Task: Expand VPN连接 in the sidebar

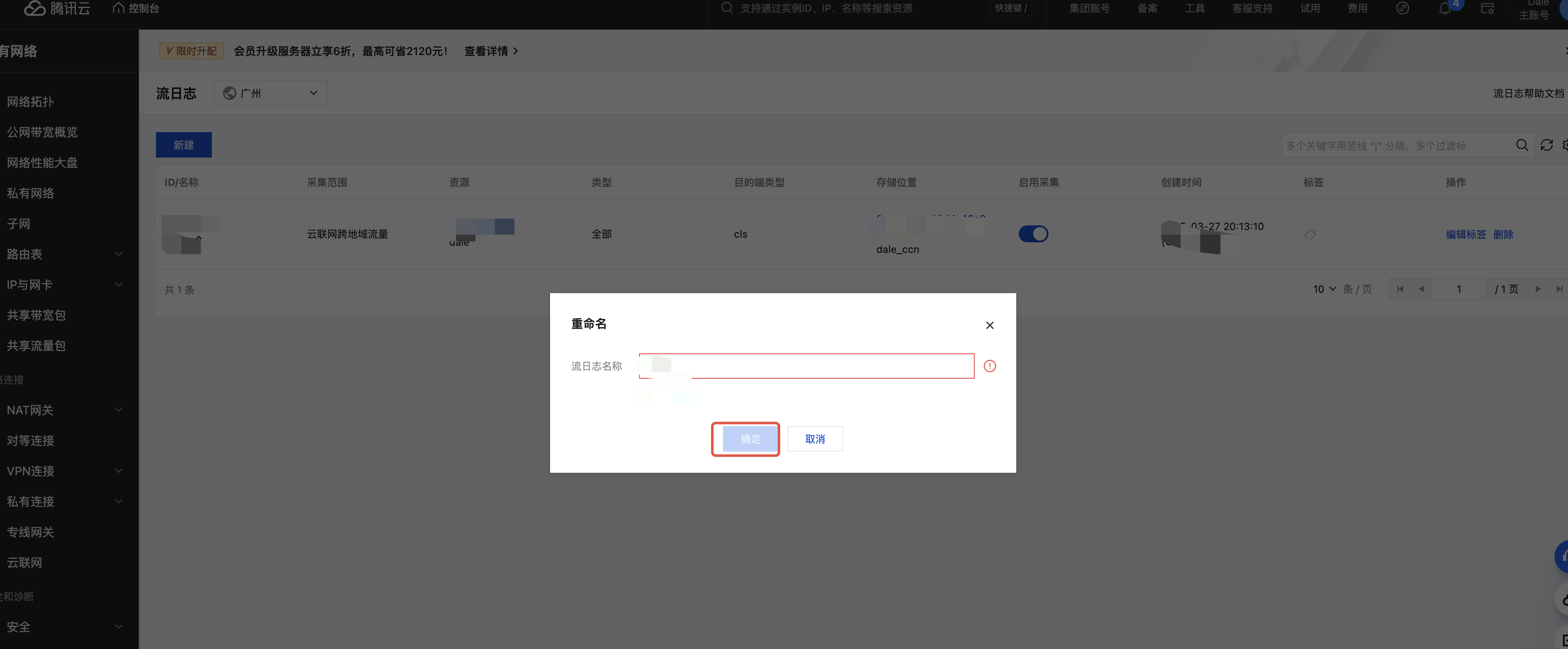Action: point(119,471)
